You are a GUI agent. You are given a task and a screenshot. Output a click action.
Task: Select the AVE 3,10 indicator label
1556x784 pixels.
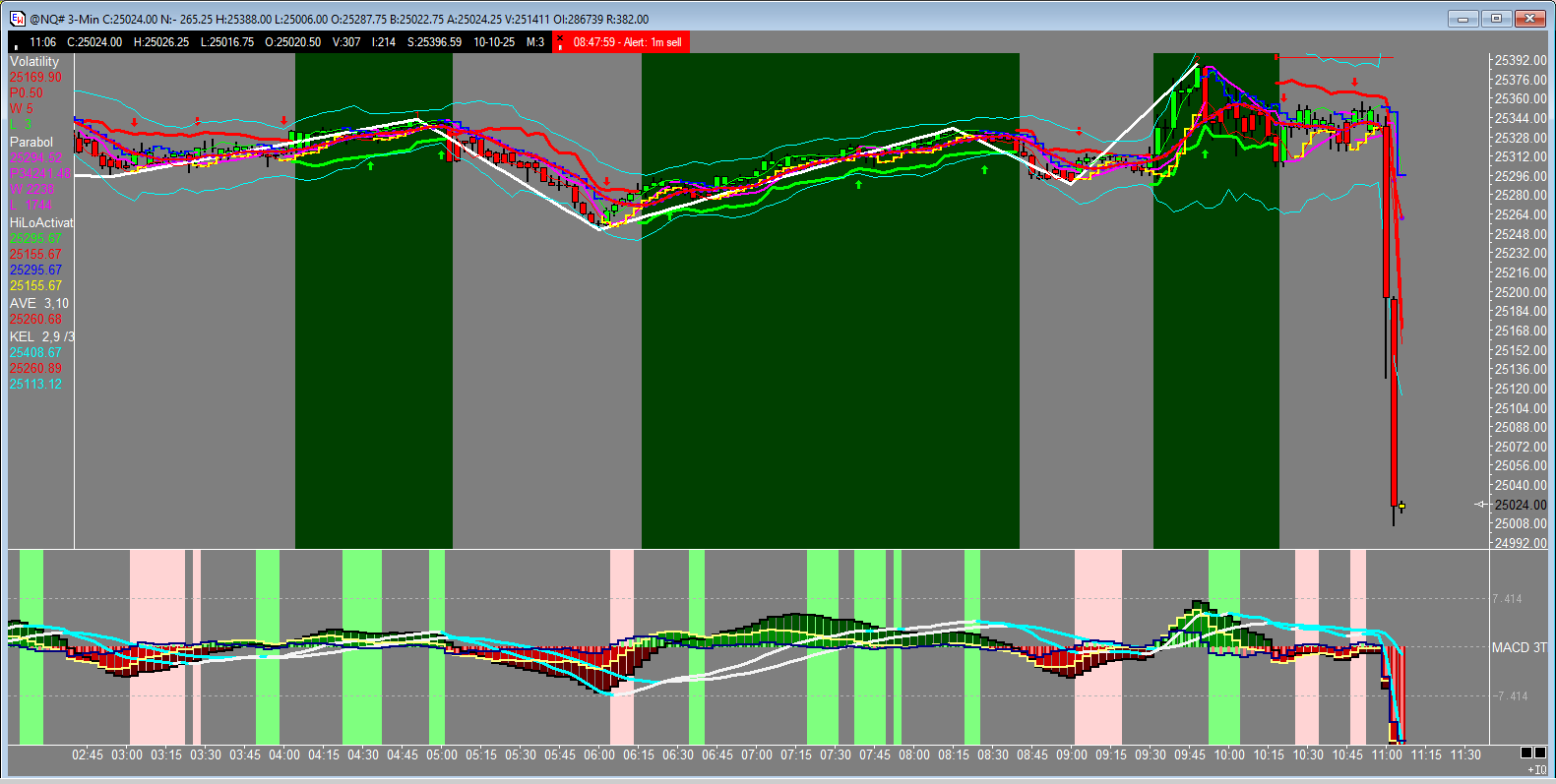39,303
